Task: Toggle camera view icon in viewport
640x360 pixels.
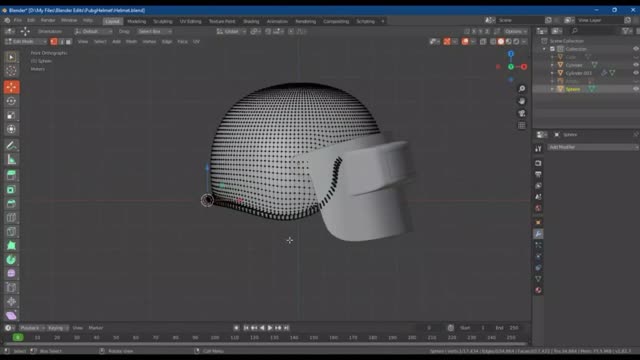Action: 522,113
